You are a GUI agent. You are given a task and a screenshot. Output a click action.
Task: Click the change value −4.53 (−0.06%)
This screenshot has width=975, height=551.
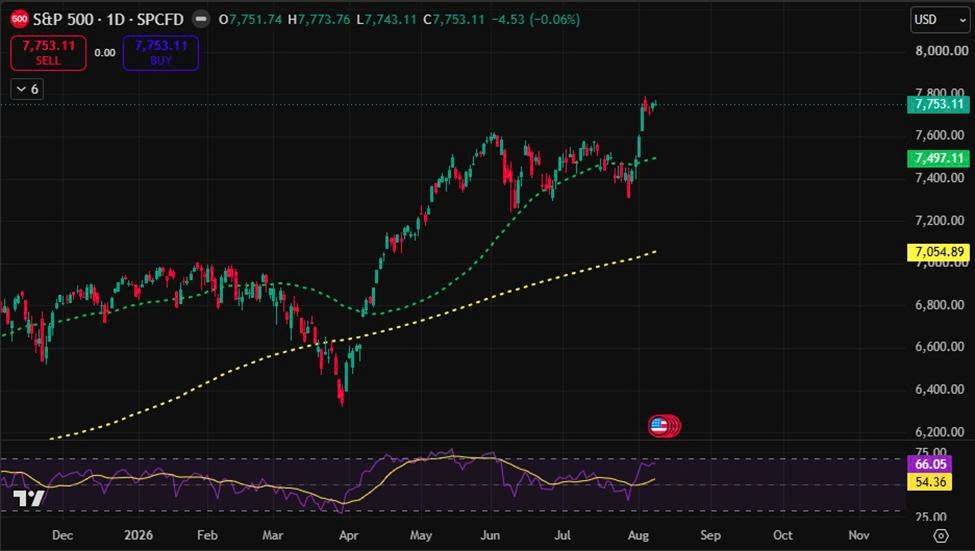coord(535,19)
